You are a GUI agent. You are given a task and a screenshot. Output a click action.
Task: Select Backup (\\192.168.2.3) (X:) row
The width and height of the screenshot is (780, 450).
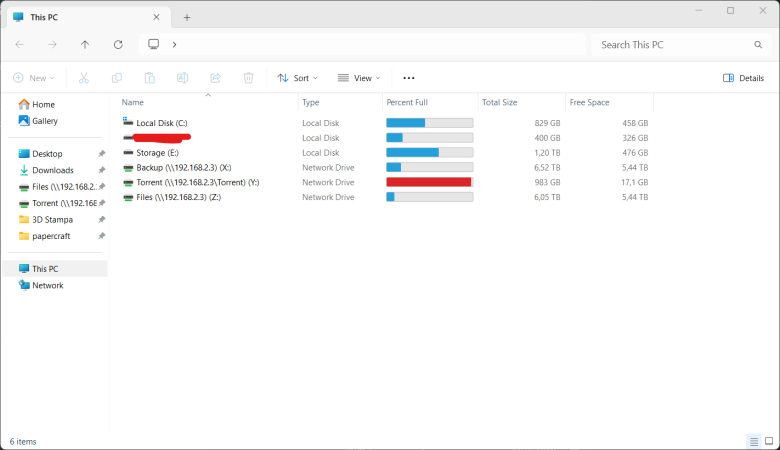[x=184, y=168]
